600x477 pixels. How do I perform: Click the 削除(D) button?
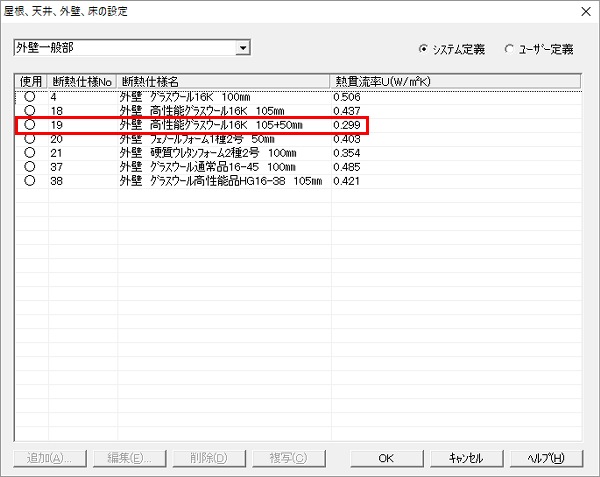pos(209,458)
